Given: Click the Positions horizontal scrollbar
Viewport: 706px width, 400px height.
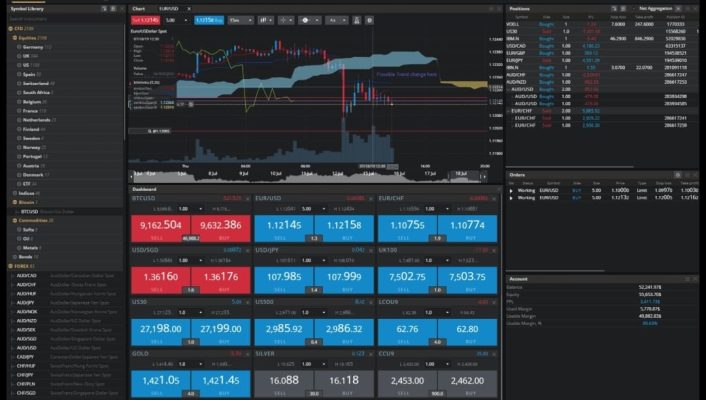Looking at the screenshot, I should pos(570,167).
